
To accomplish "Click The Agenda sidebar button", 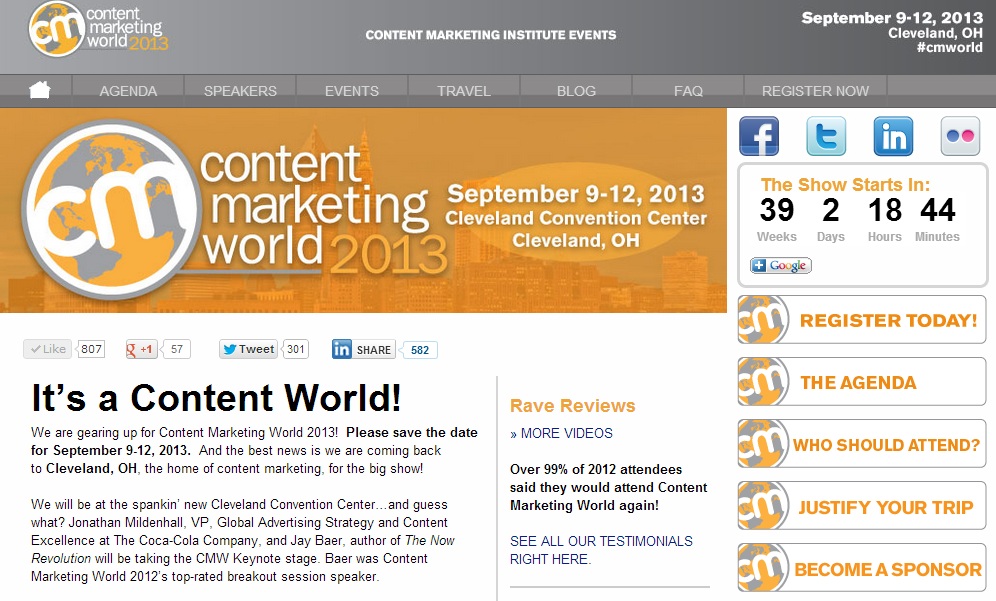I will click(862, 382).
